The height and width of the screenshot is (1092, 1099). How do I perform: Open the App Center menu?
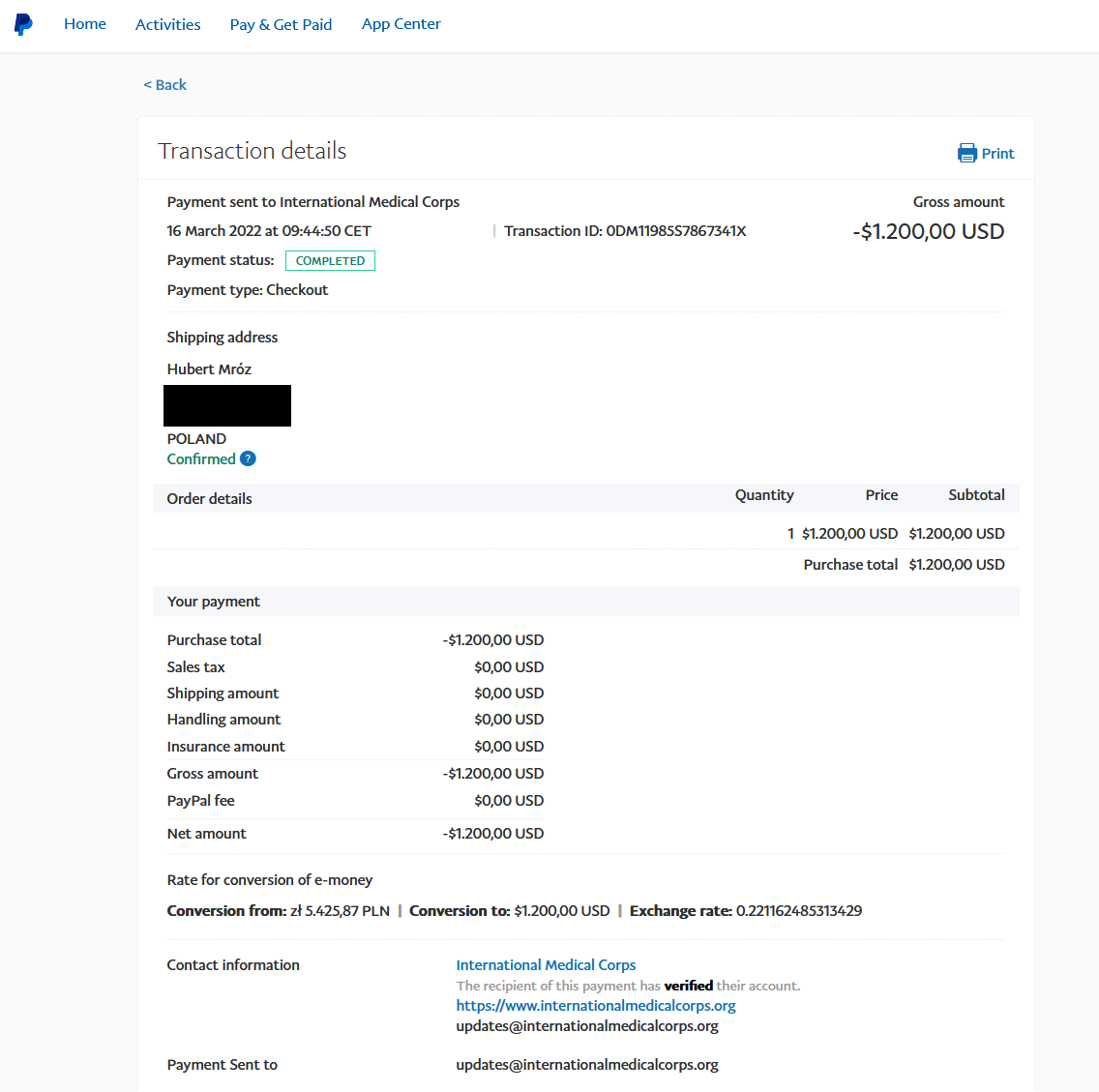pos(401,24)
